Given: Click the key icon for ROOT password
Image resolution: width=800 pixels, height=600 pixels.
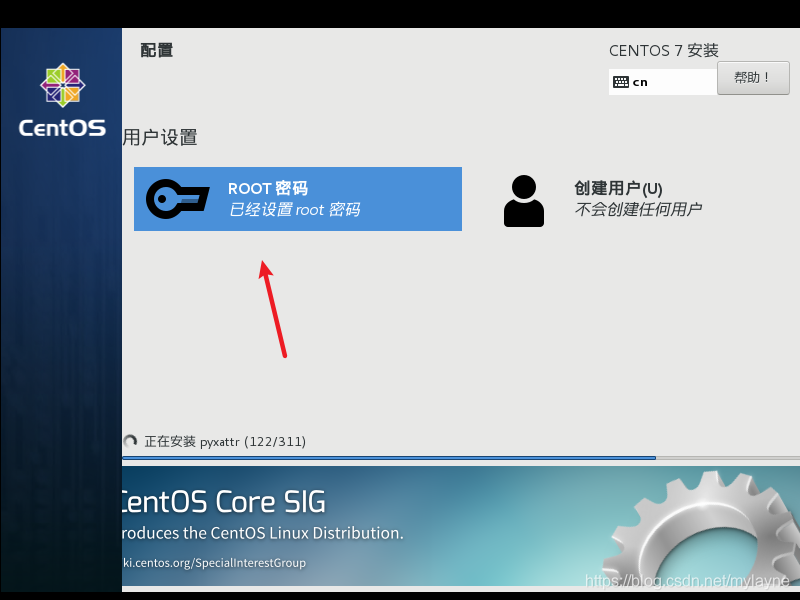Looking at the screenshot, I should (x=178, y=199).
